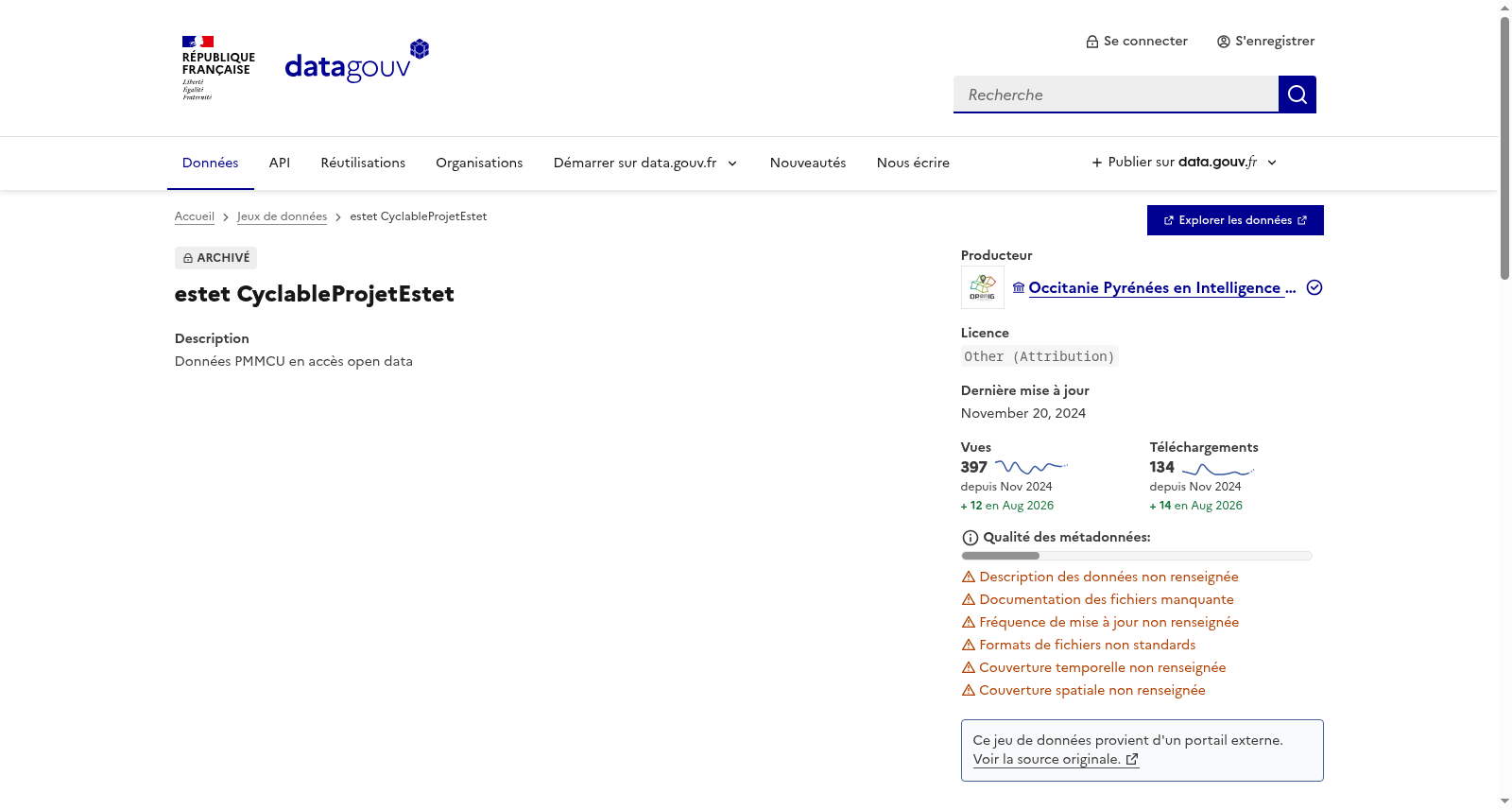The image size is (1512, 810).
Task: Open the Organisations page
Action: tap(479, 163)
